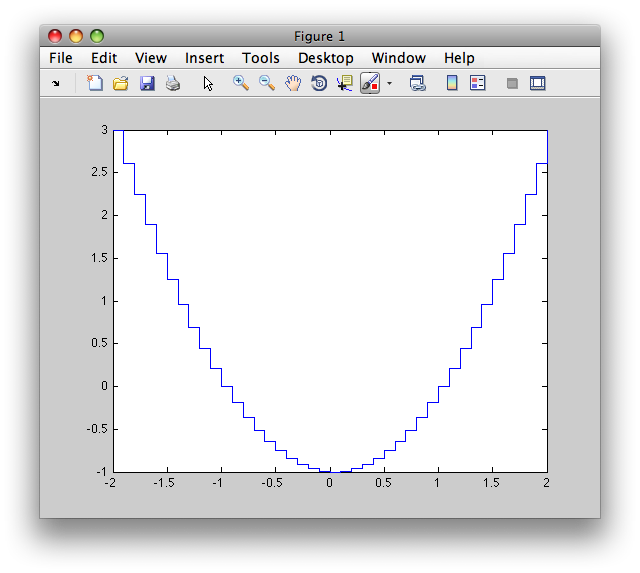Open the Window menu

tap(399, 58)
